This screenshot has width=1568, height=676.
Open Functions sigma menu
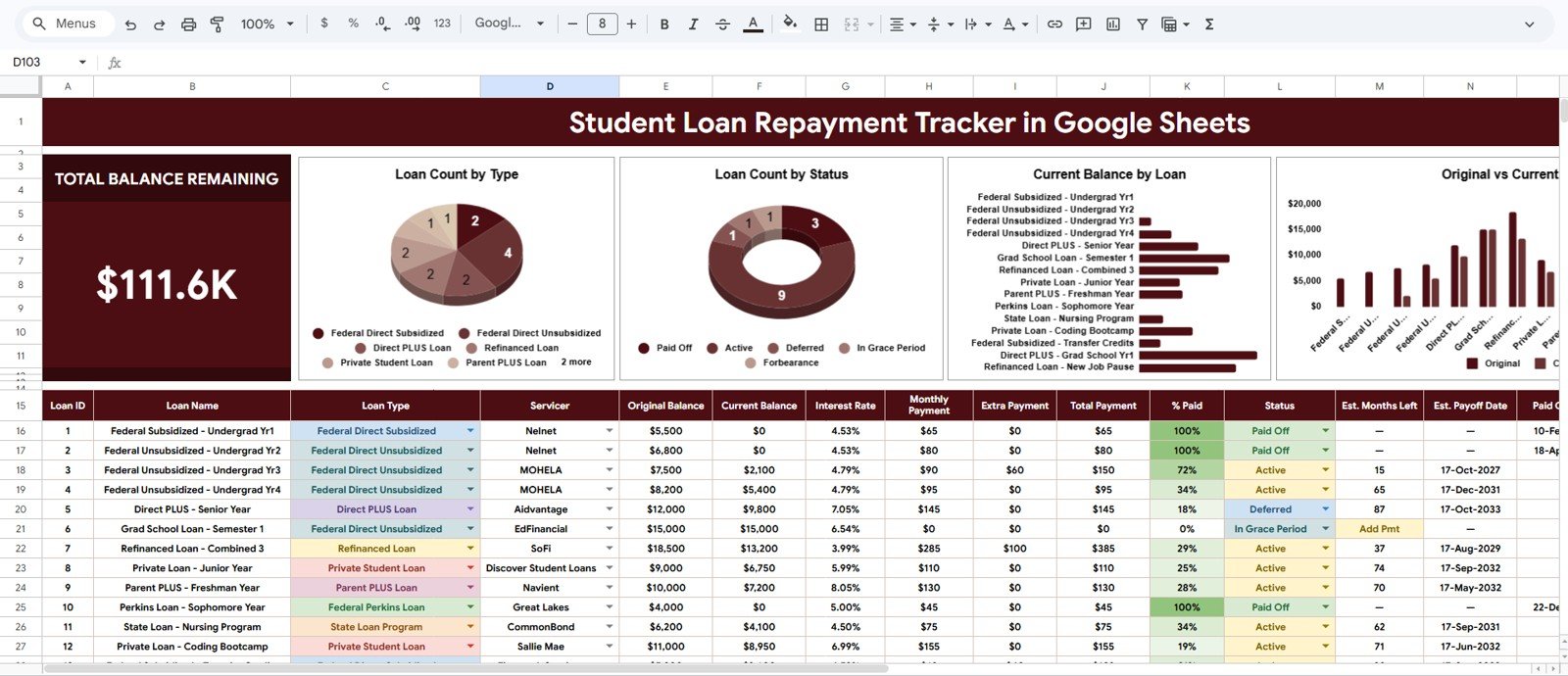pos(1209,24)
